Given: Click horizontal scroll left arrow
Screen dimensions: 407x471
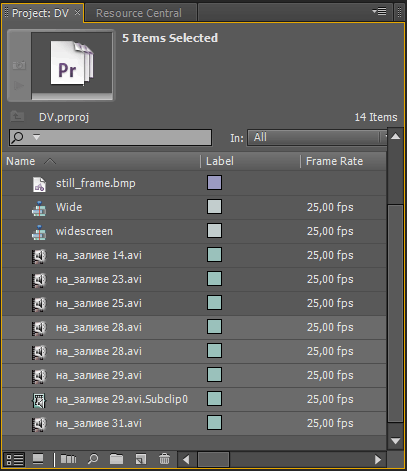Looking at the screenshot, I should (186, 460).
